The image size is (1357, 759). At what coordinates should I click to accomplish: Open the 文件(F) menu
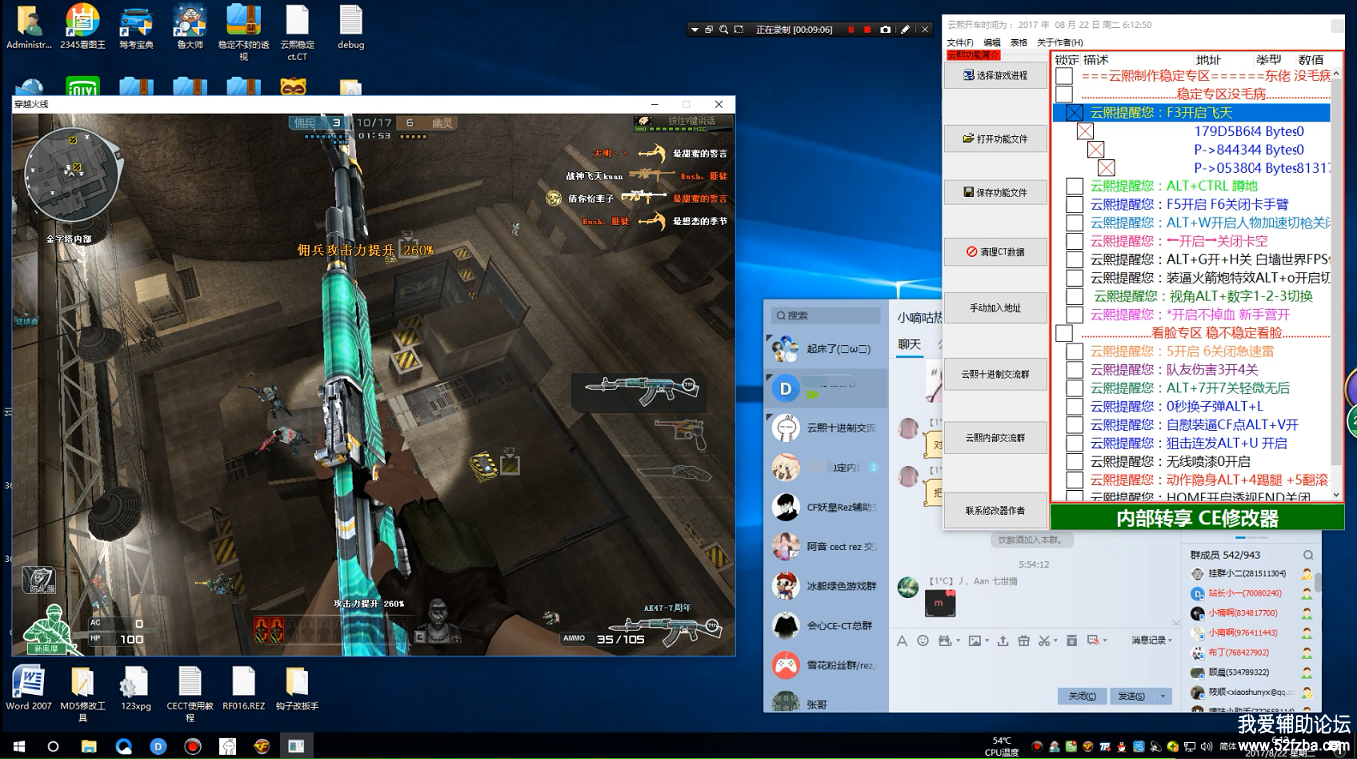960,43
